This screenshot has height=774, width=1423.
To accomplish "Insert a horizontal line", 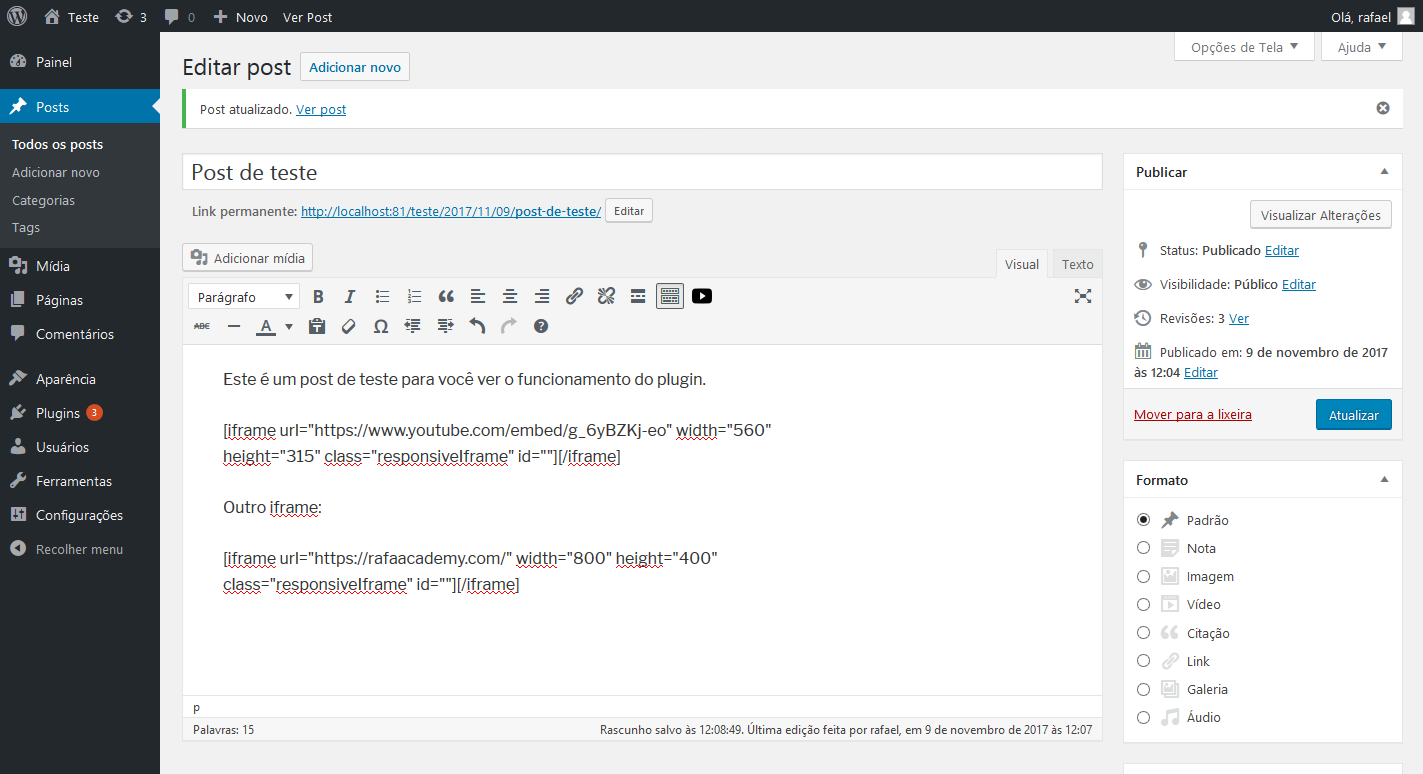I will (x=234, y=326).
